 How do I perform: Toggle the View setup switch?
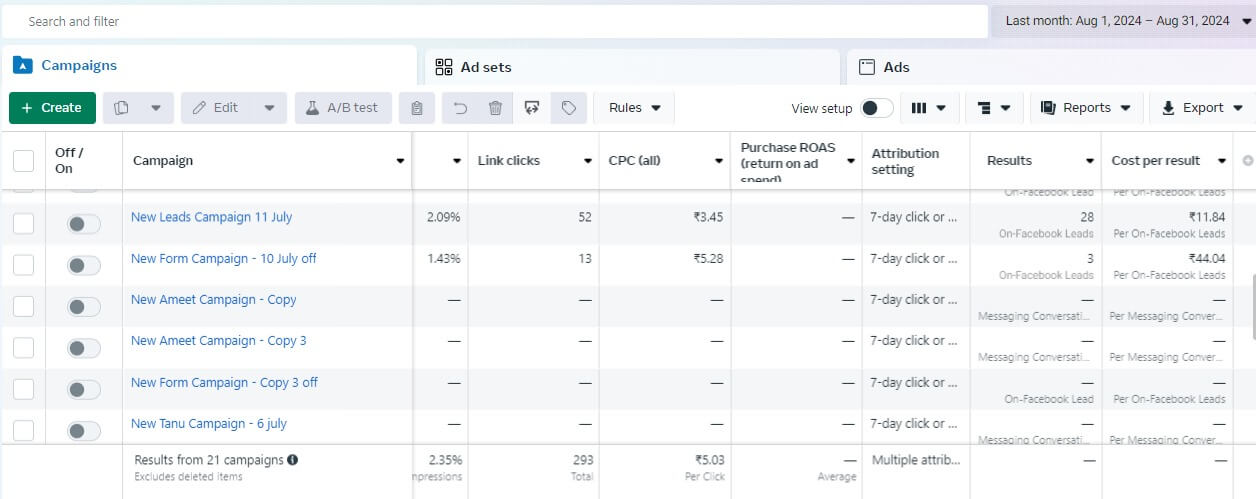(x=876, y=108)
